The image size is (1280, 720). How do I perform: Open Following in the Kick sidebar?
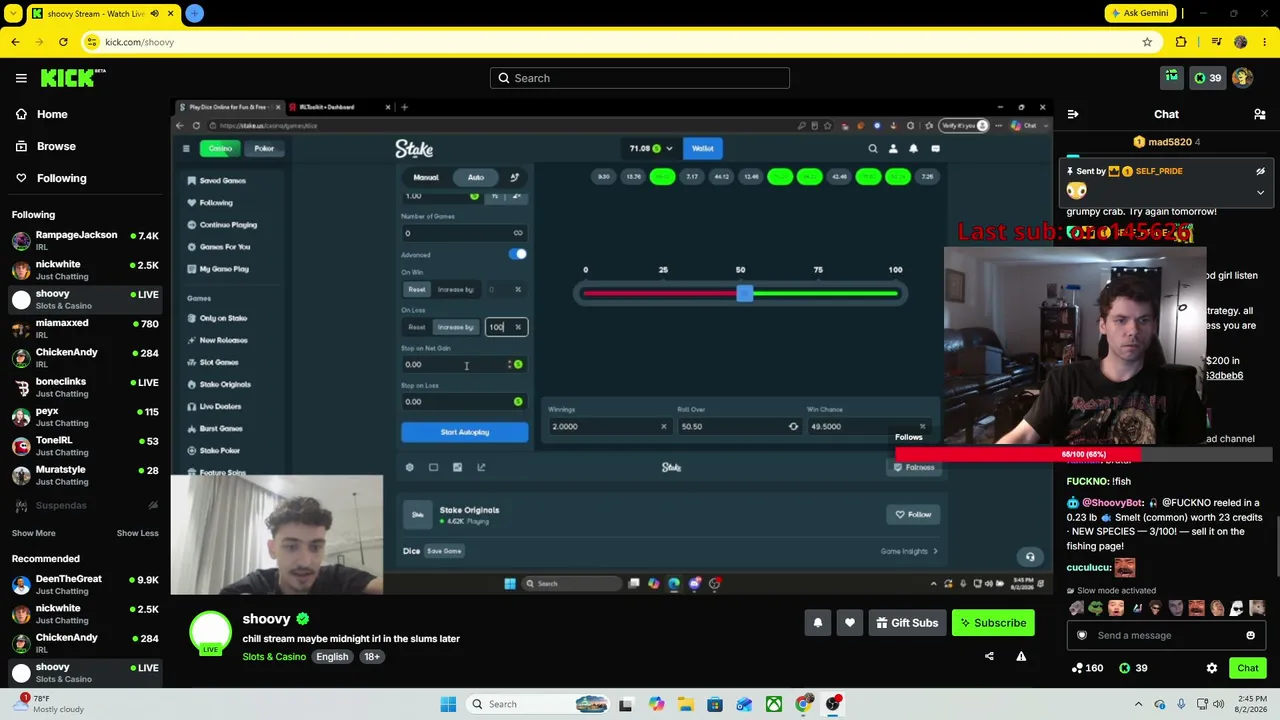point(61,178)
